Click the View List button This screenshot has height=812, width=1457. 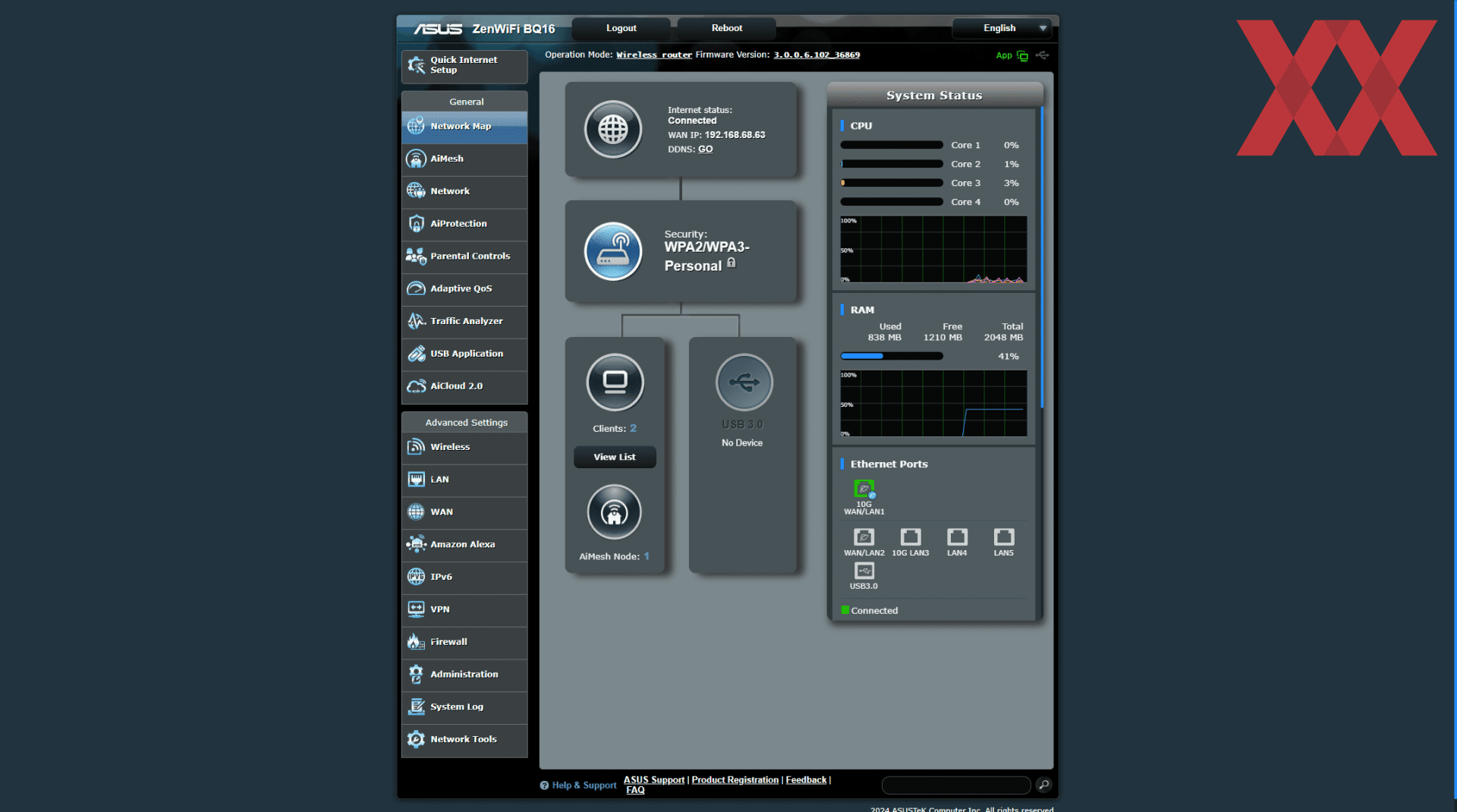[x=615, y=458]
